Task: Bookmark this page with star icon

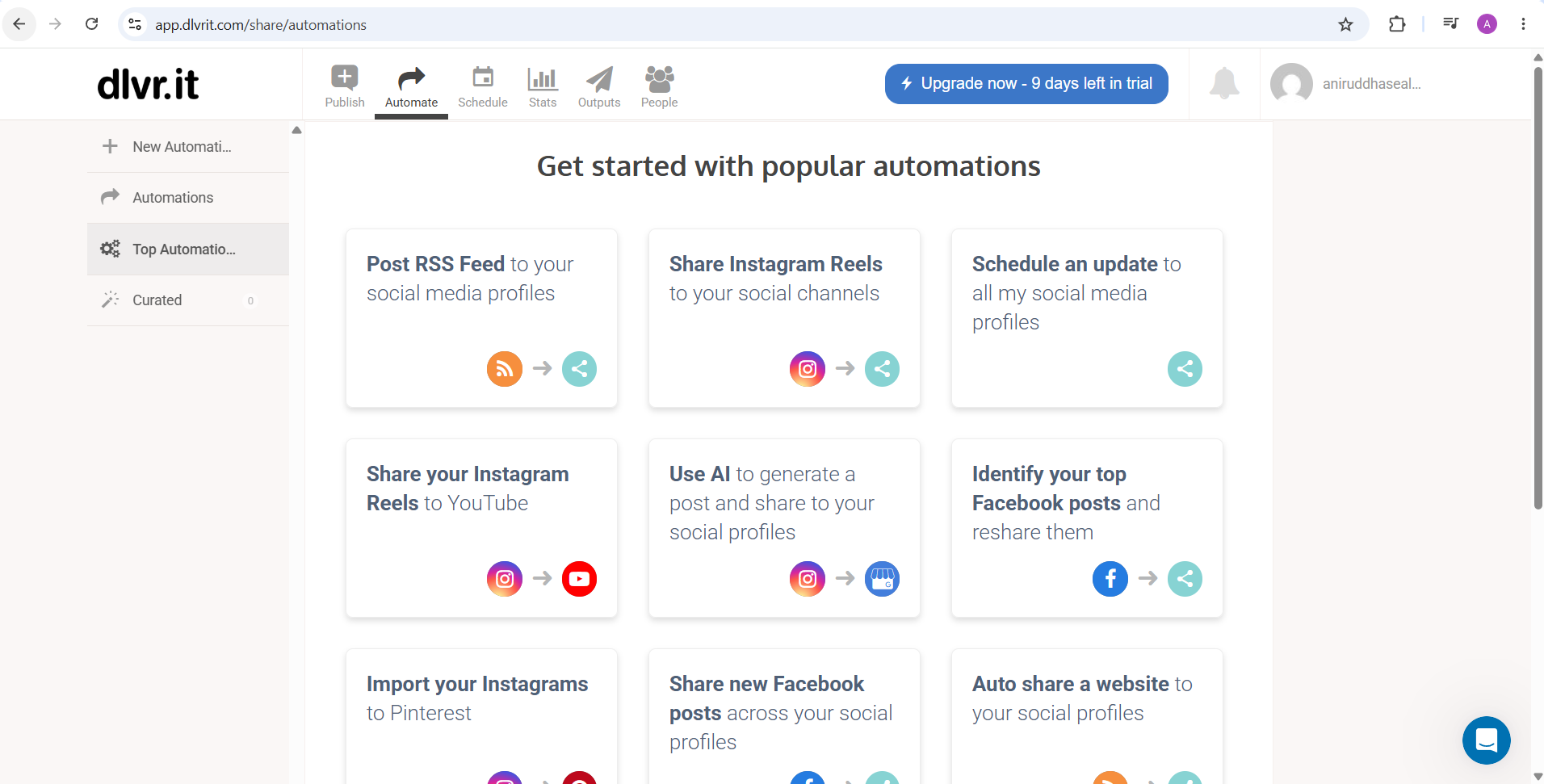Action: [x=1345, y=24]
